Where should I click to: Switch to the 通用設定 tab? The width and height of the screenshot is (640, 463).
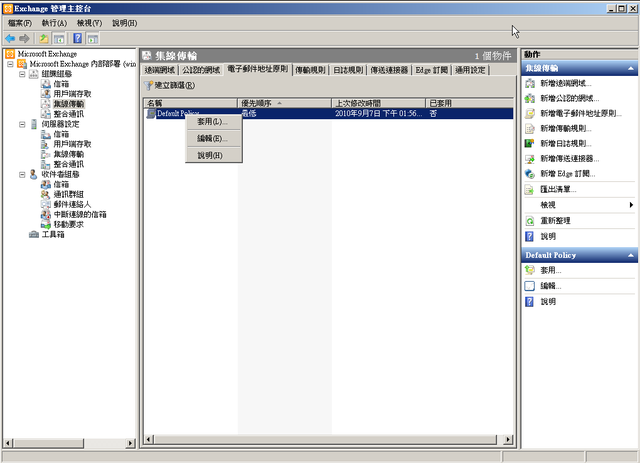(470, 70)
